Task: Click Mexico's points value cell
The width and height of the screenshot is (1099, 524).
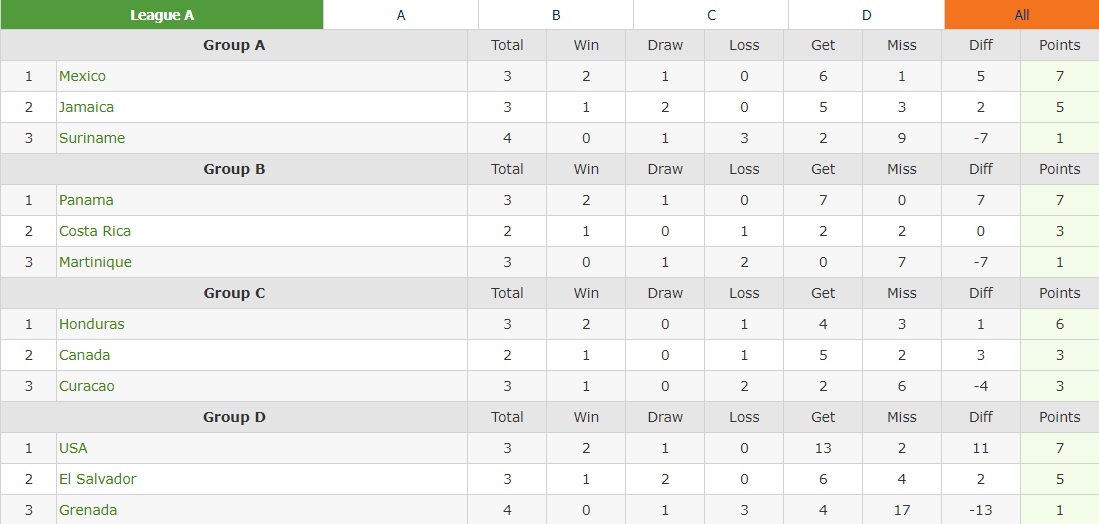Action: [x=1059, y=76]
